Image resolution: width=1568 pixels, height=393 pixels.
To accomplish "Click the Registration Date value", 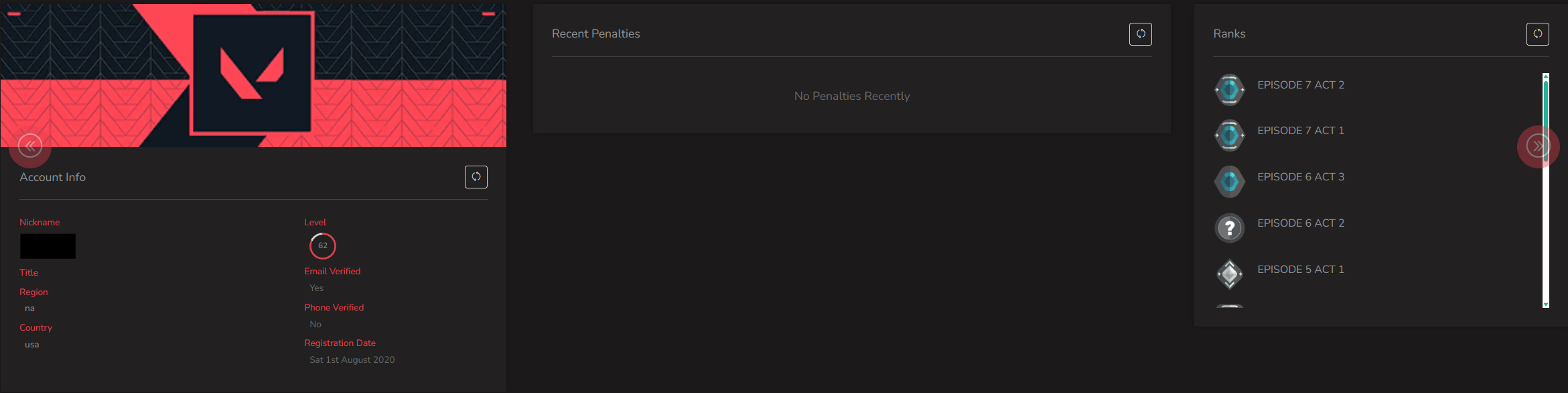I will coord(352,360).
